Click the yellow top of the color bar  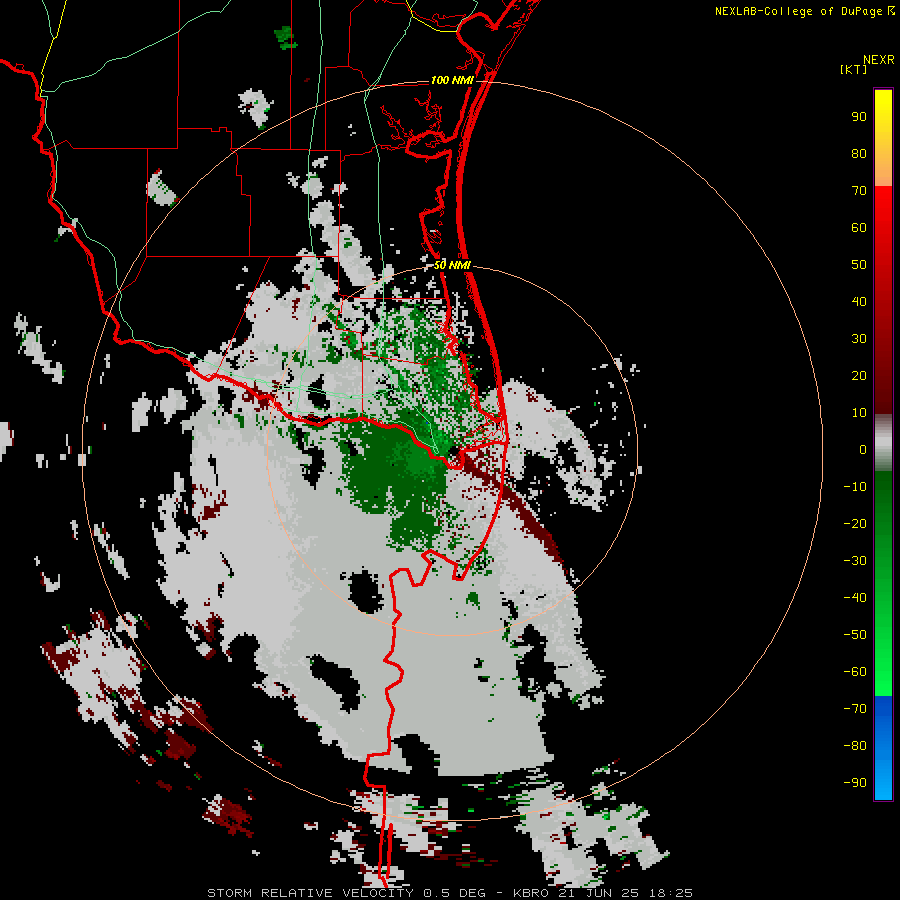click(x=883, y=106)
